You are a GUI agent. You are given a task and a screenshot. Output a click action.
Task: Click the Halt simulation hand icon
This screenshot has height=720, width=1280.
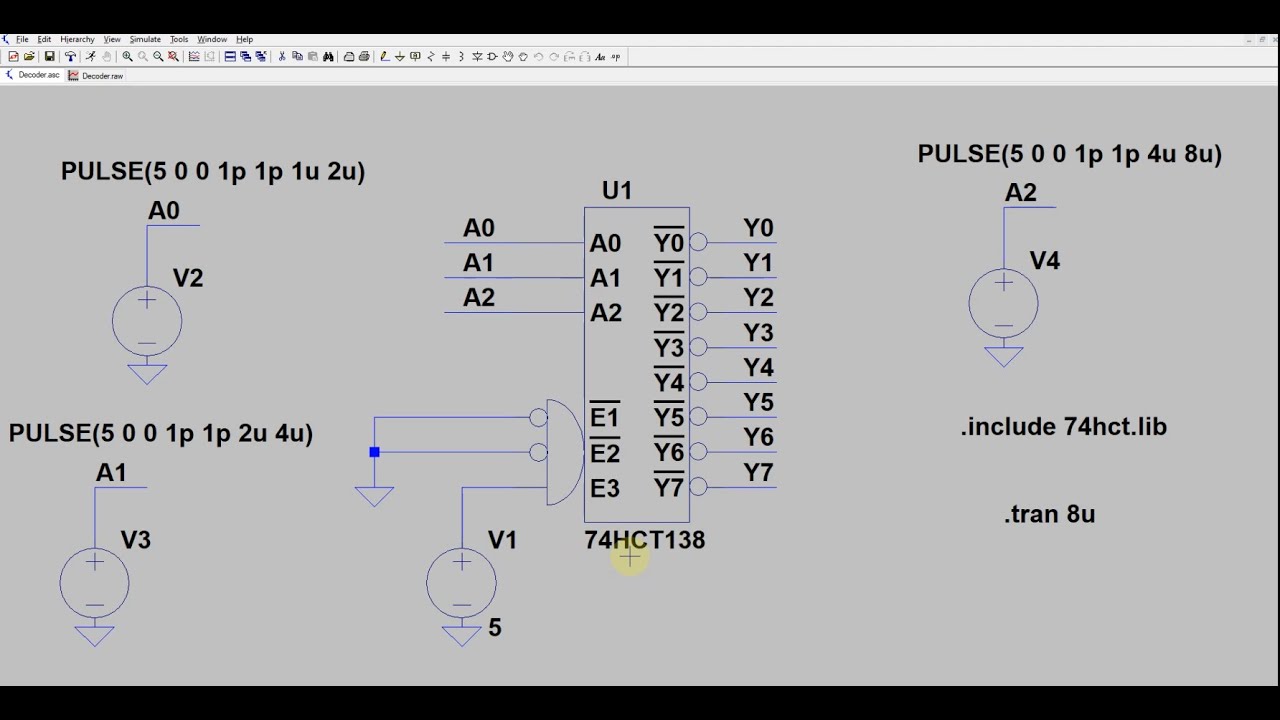(106, 57)
